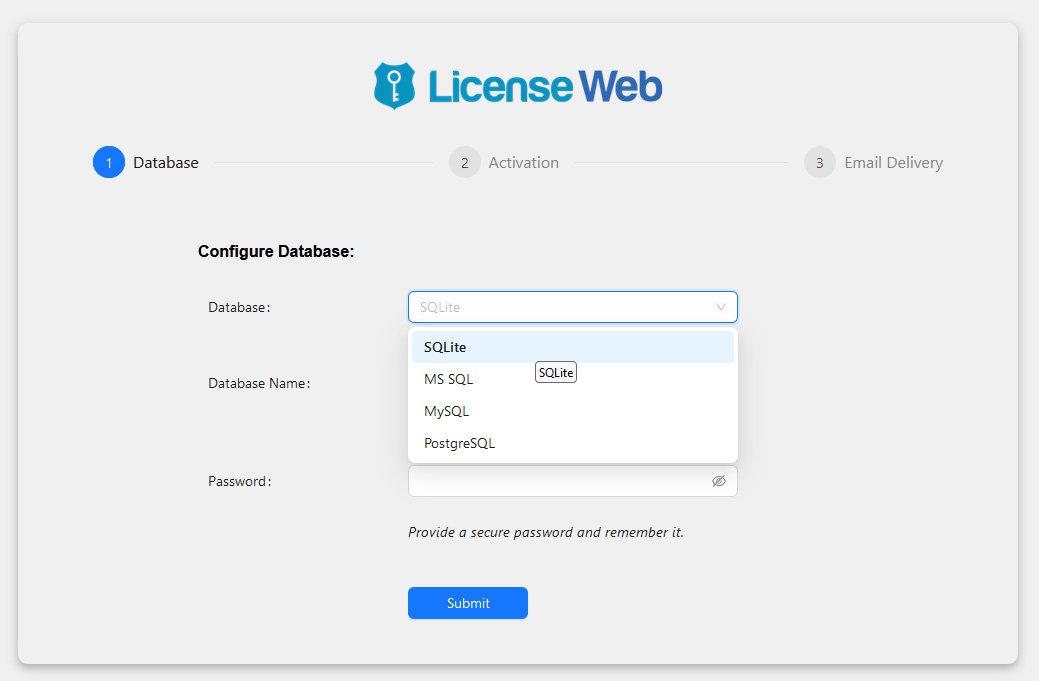Viewport: 1039px width, 681px height.
Task: Submit the database configuration
Action: 468,603
